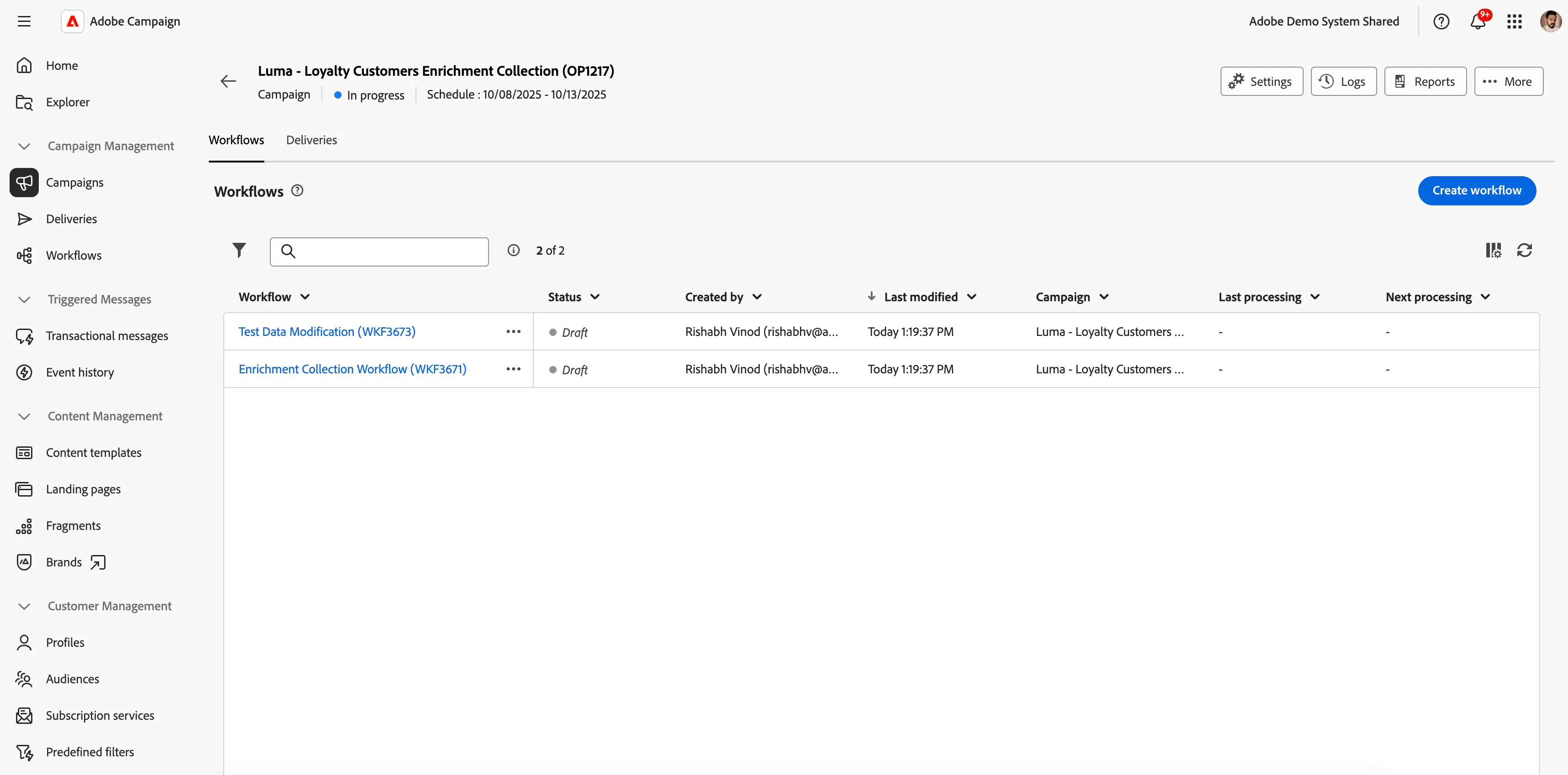The height and width of the screenshot is (775, 1568).
Task: Click the Adobe Campaign logo icon
Action: tap(73, 21)
